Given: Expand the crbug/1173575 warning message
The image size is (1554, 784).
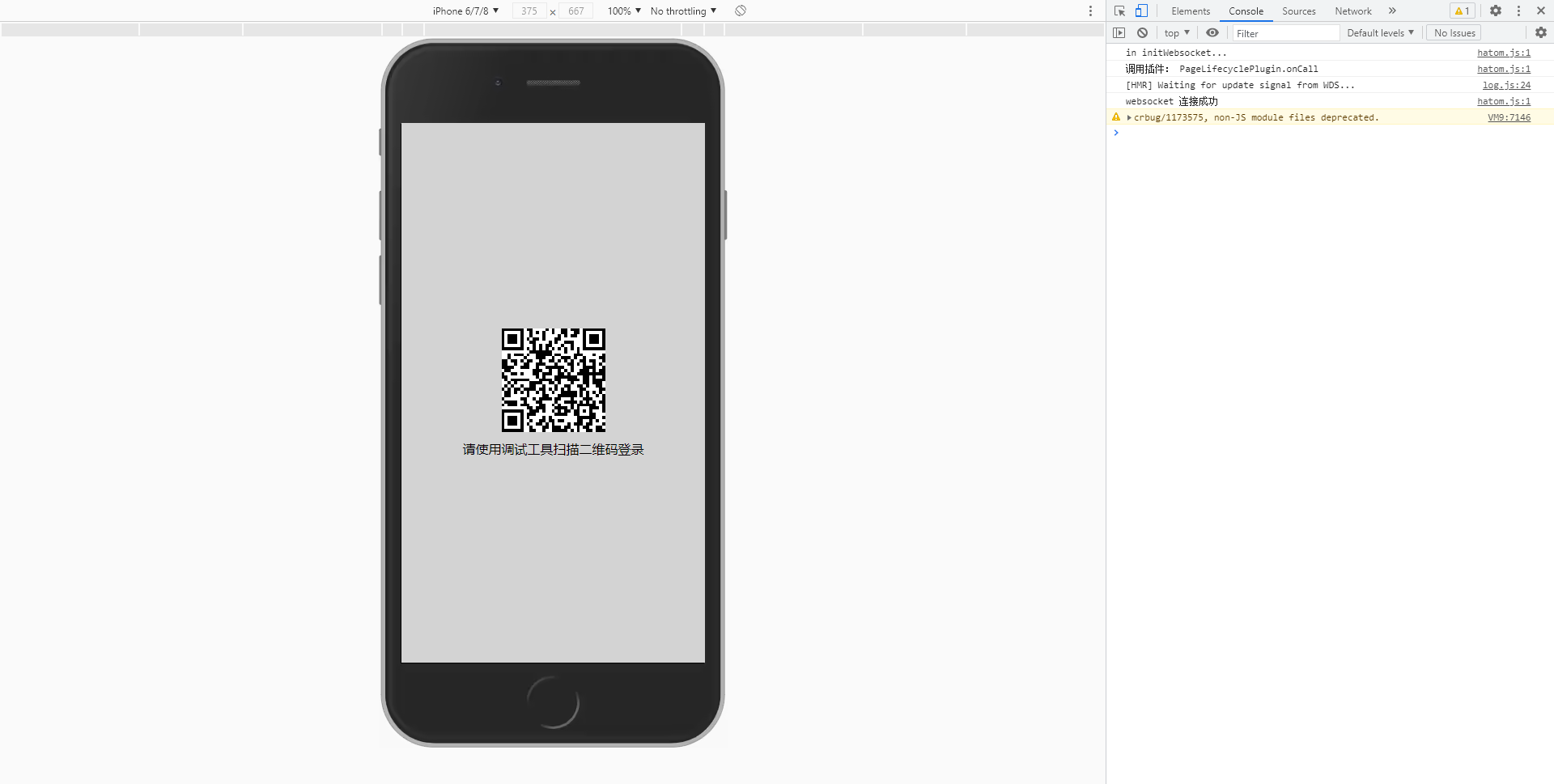Looking at the screenshot, I should pos(1129,117).
